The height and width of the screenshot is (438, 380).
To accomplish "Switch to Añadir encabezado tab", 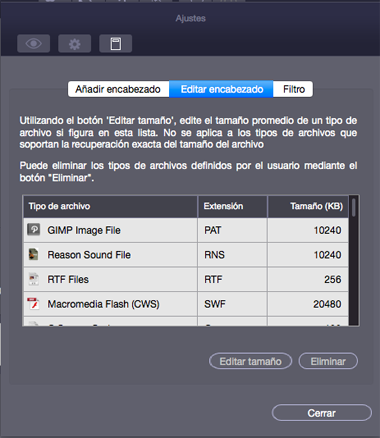I will click(x=118, y=89).
